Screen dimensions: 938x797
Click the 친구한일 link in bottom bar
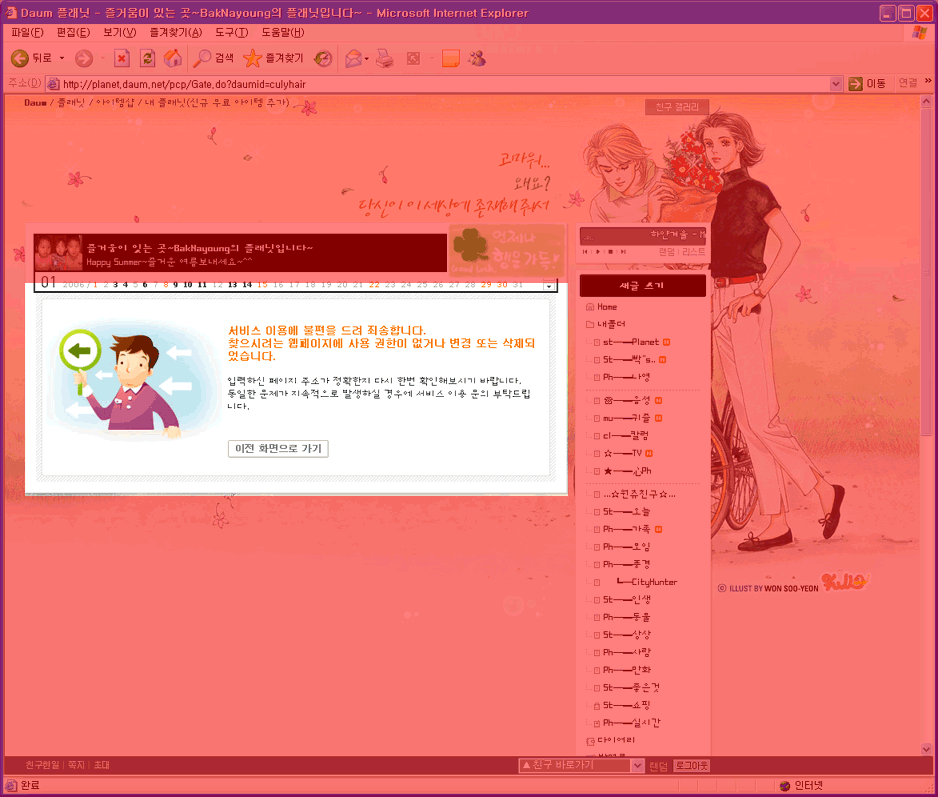click(x=42, y=765)
